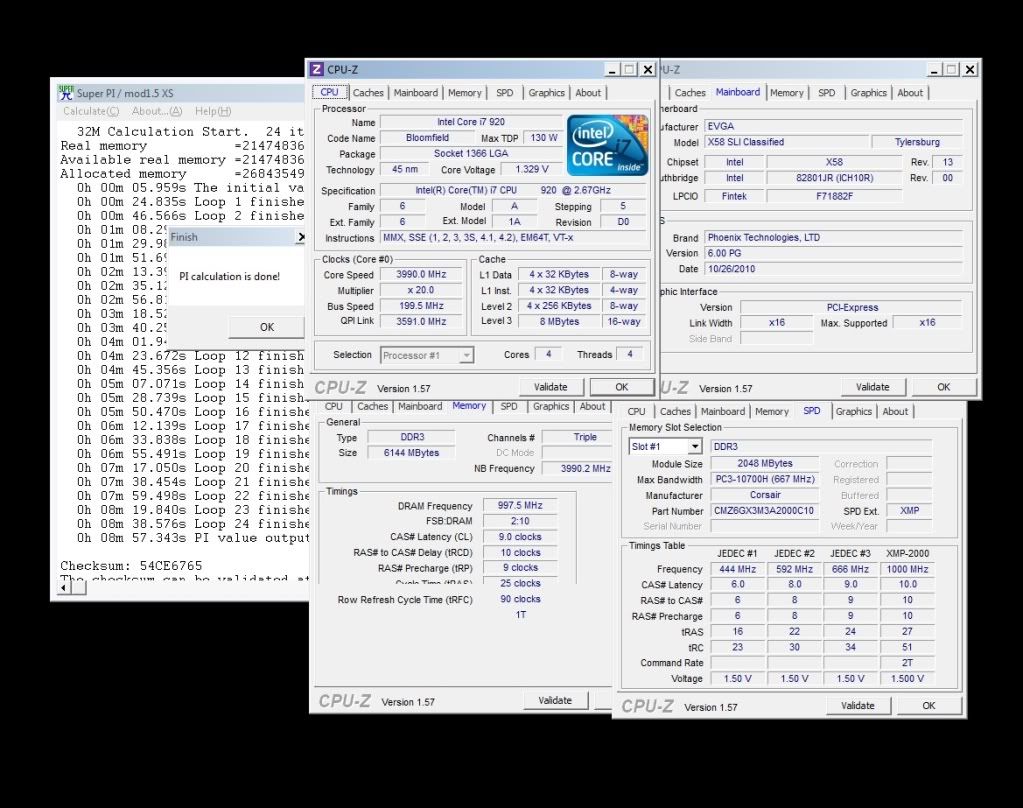
Task: Select the SPD tab in front CPU-Z window
Action: pyautogui.click(x=504, y=93)
